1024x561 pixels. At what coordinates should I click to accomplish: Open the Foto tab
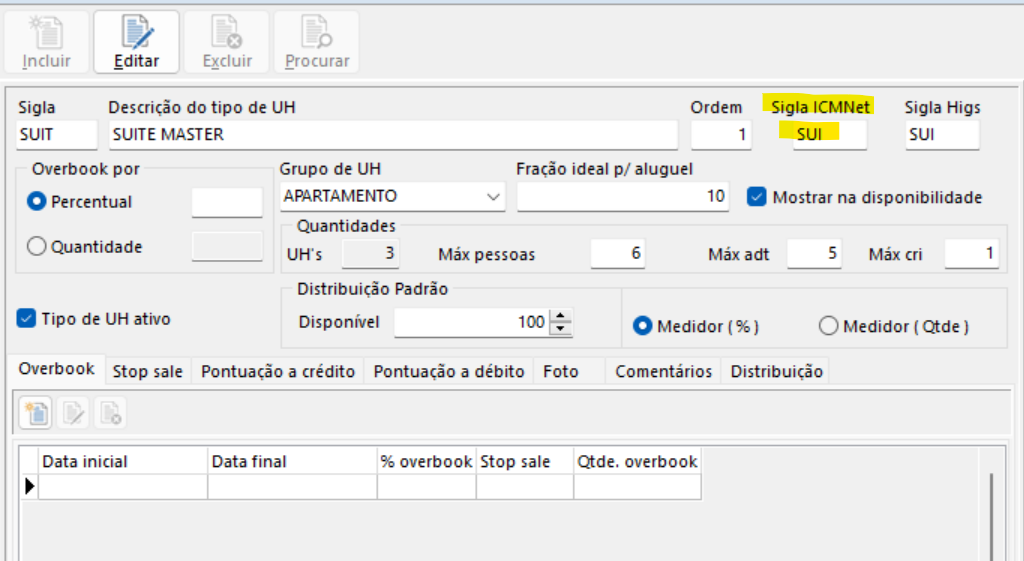click(x=560, y=371)
